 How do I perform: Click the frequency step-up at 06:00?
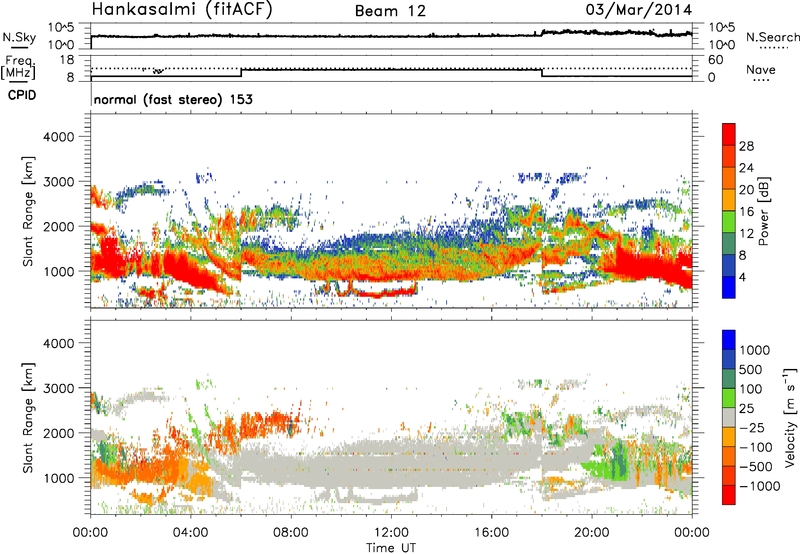[x=241, y=73]
